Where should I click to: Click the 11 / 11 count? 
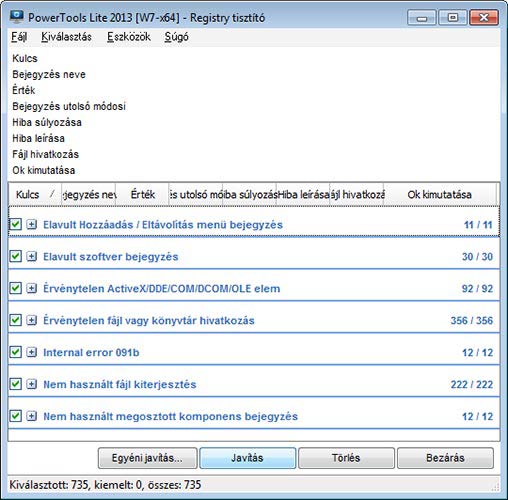point(478,225)
